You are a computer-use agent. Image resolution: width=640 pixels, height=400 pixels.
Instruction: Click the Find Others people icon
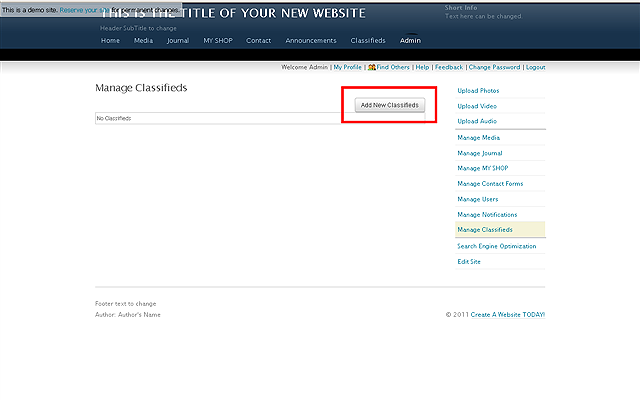pos(372,67)
